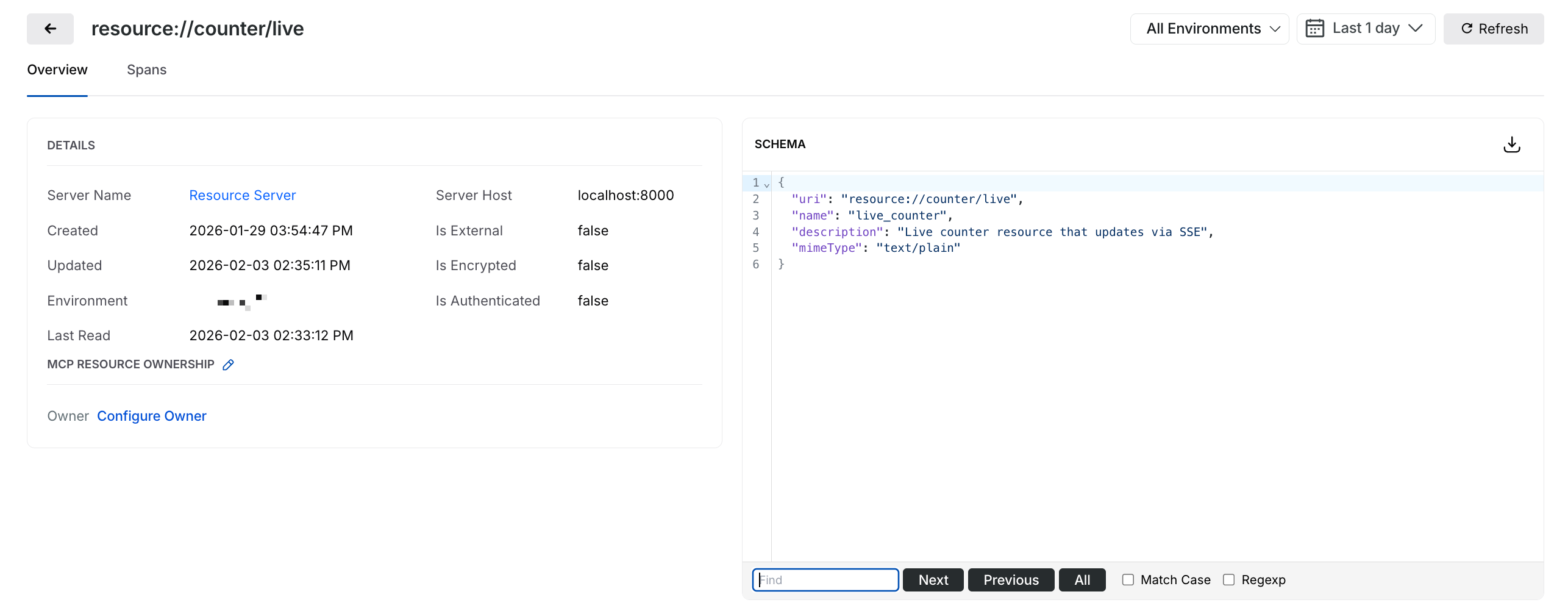Refresh the resource page

point(1494,29)
